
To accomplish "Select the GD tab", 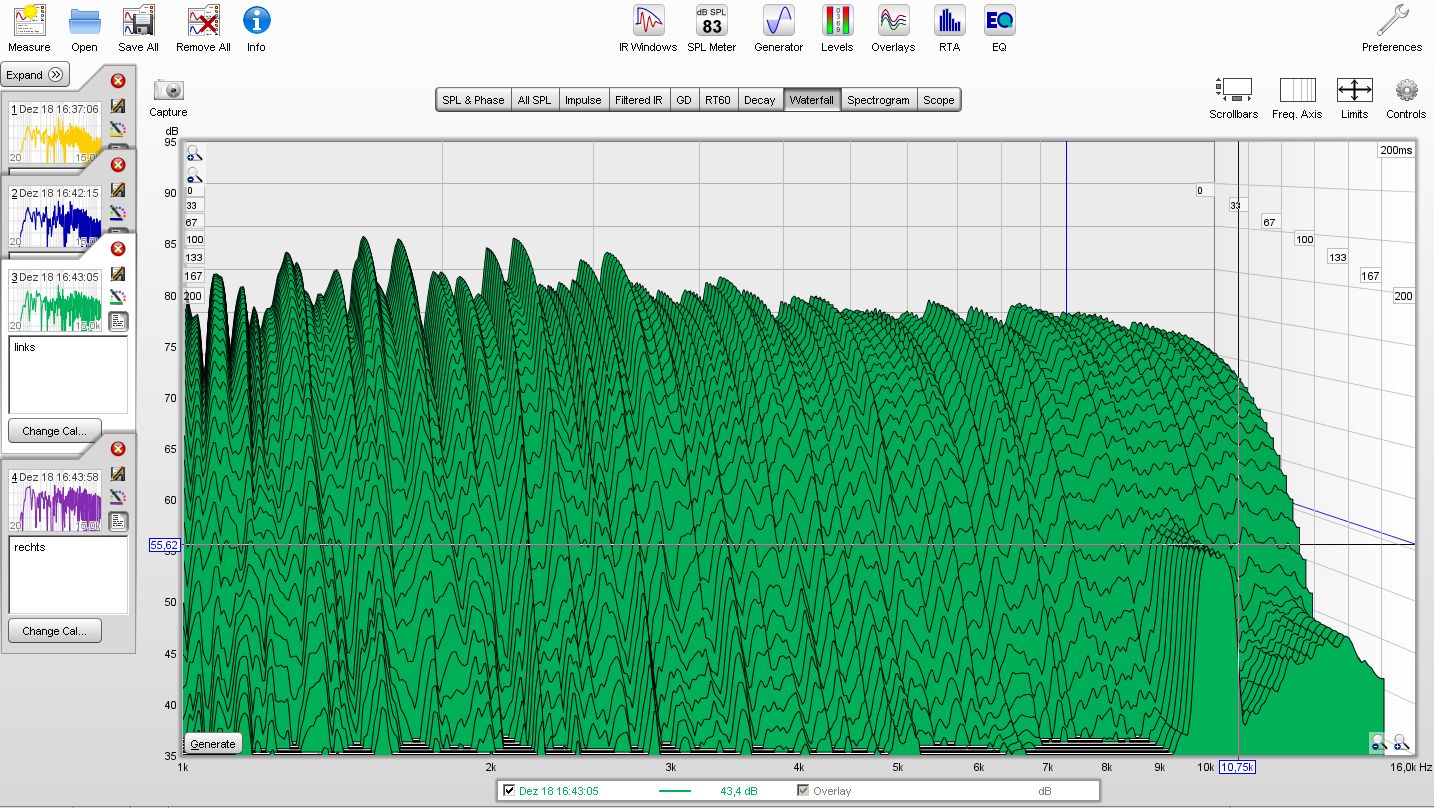I will (684, 100).
